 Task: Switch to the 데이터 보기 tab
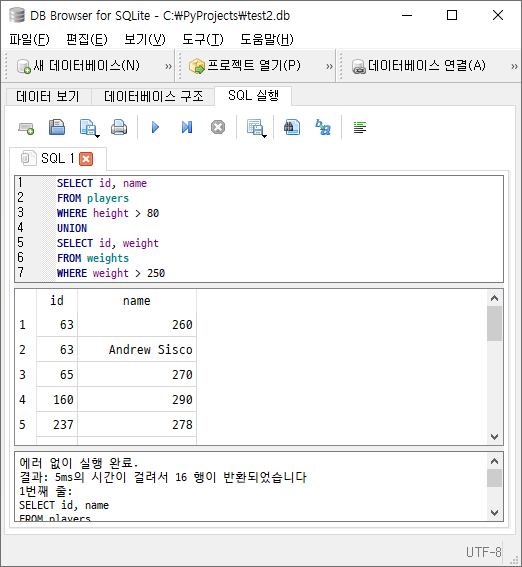coord(48,97)
